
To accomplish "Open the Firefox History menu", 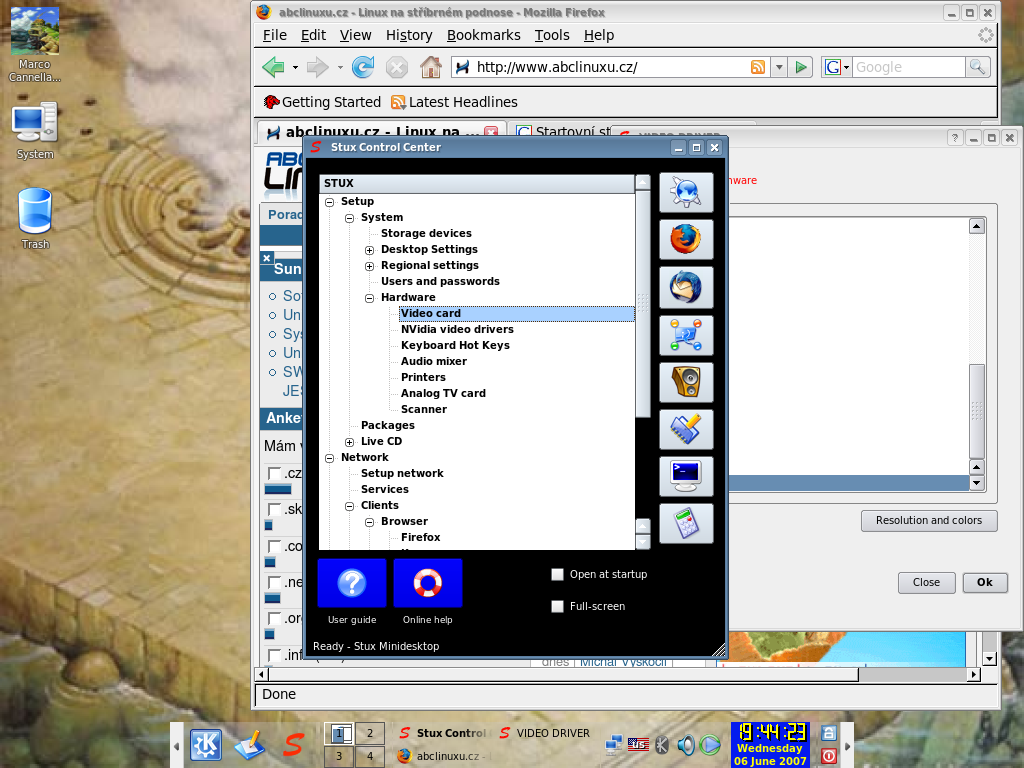I will (x=409, y=35).
